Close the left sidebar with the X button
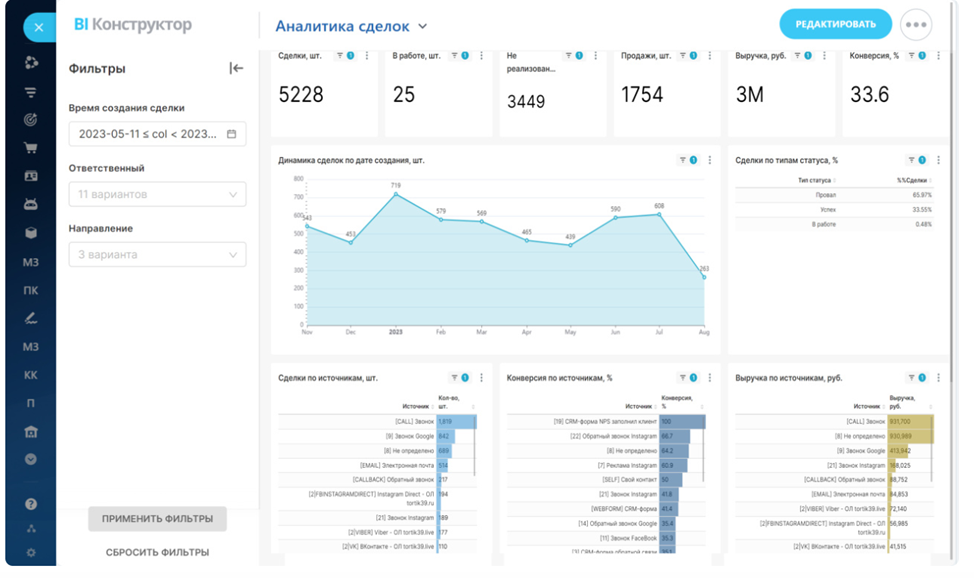This screenshot has height=578, width=974. [38, 27]
